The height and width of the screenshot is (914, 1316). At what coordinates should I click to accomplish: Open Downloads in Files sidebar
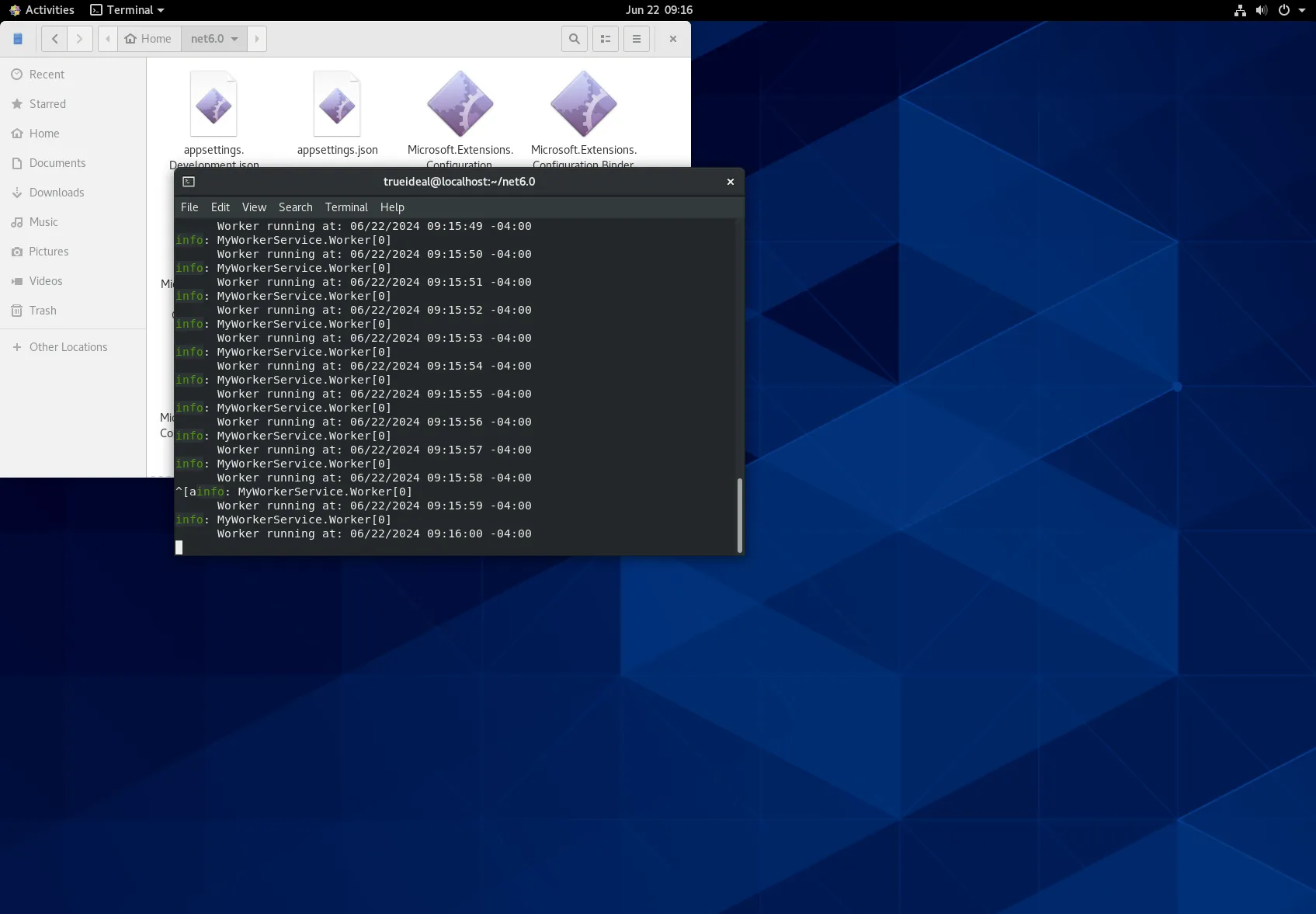[73, 193]
